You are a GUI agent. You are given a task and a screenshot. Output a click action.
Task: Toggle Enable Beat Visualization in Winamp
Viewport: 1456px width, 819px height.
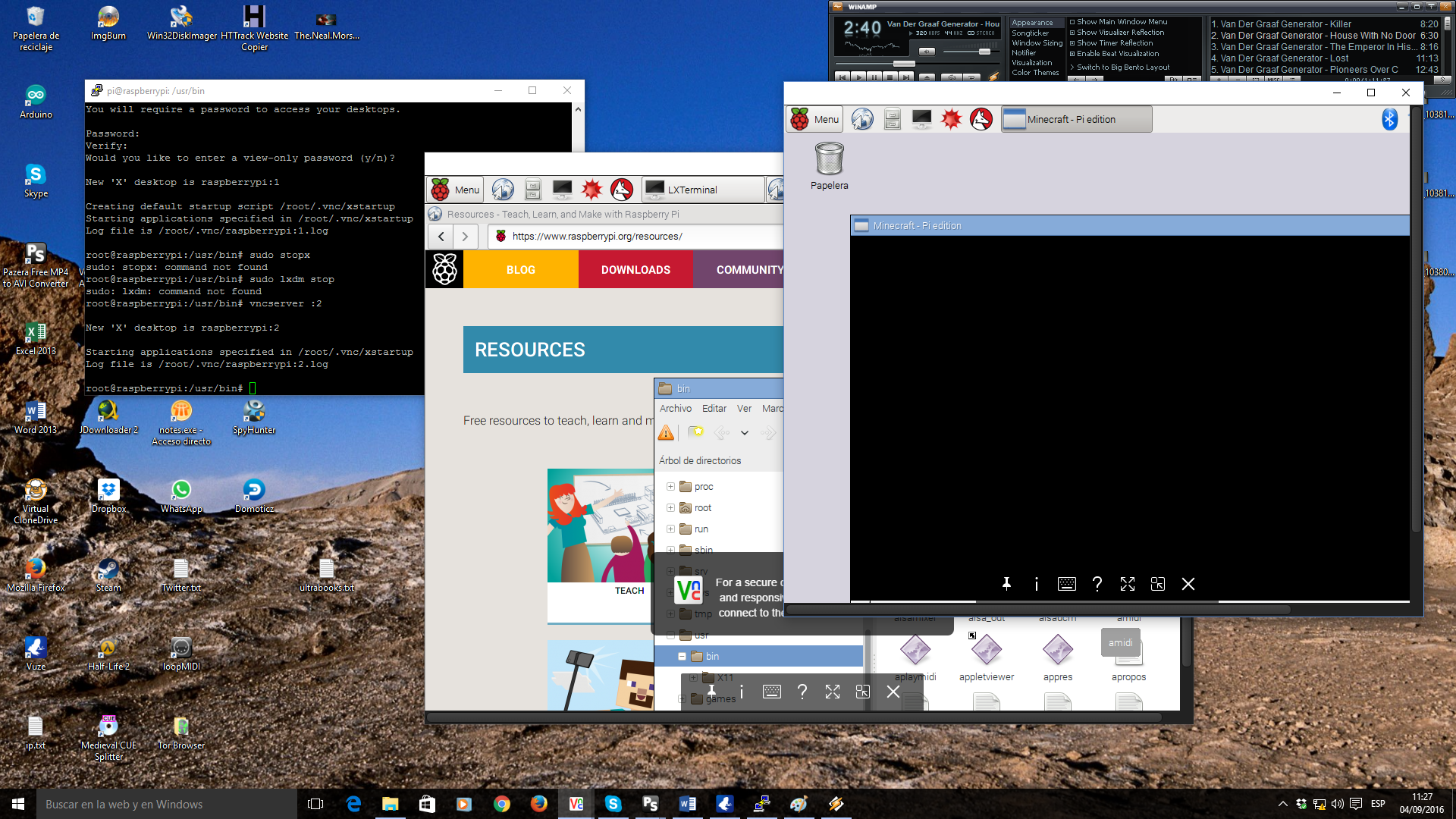[1114, 54]
